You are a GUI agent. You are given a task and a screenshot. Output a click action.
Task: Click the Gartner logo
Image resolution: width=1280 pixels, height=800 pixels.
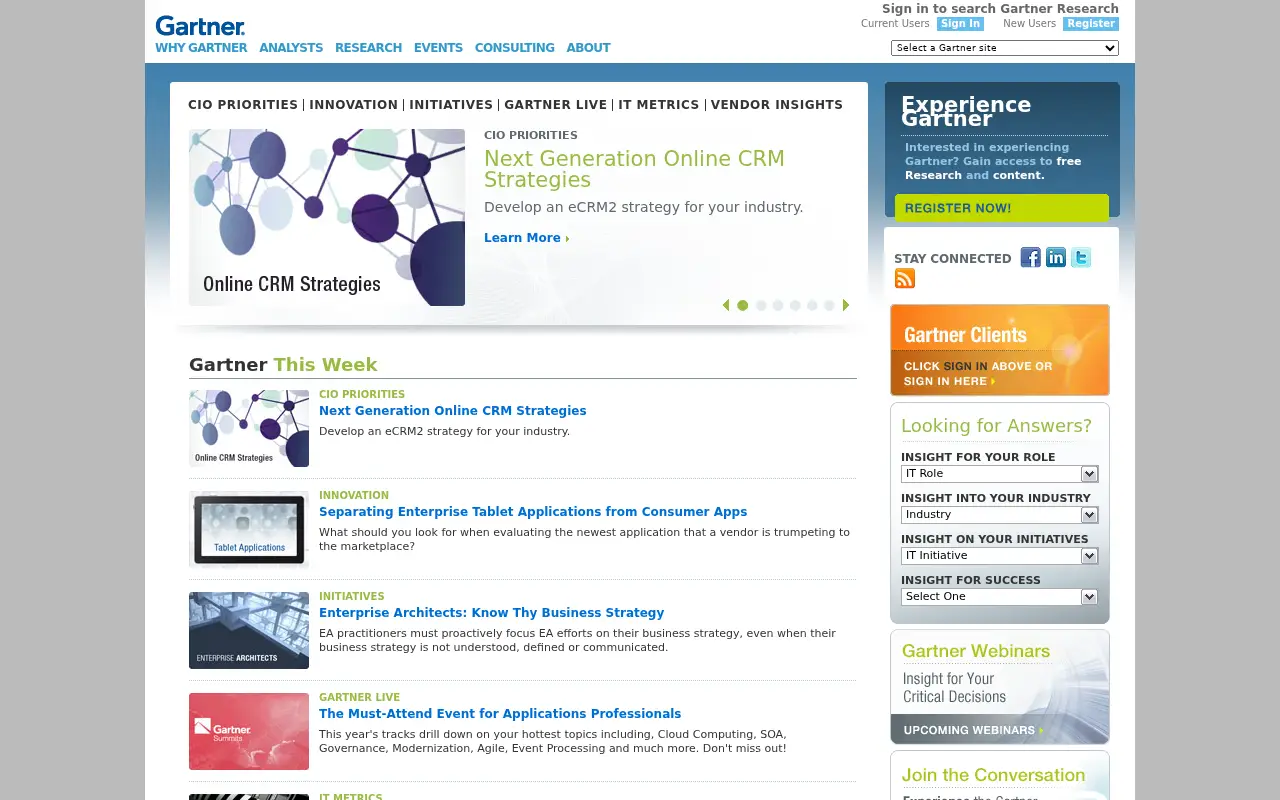pos(200,26)
